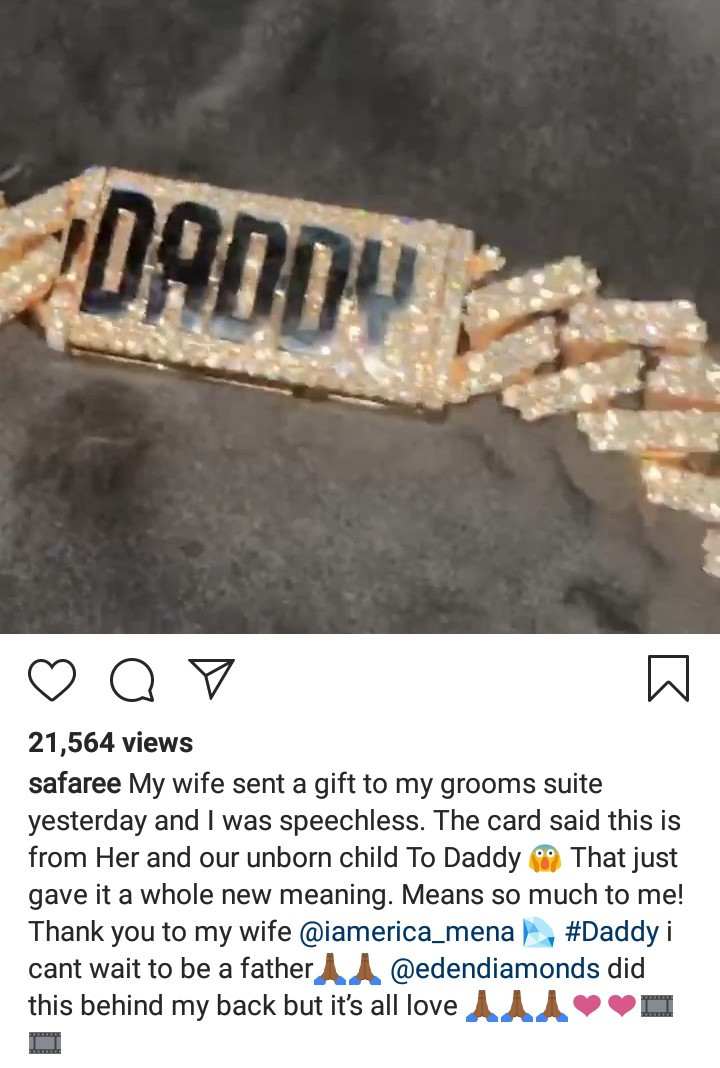Click the first pink heart emoji
Screen dimensions: 720x1068
pyautogui.click(x=587, y=1005)
